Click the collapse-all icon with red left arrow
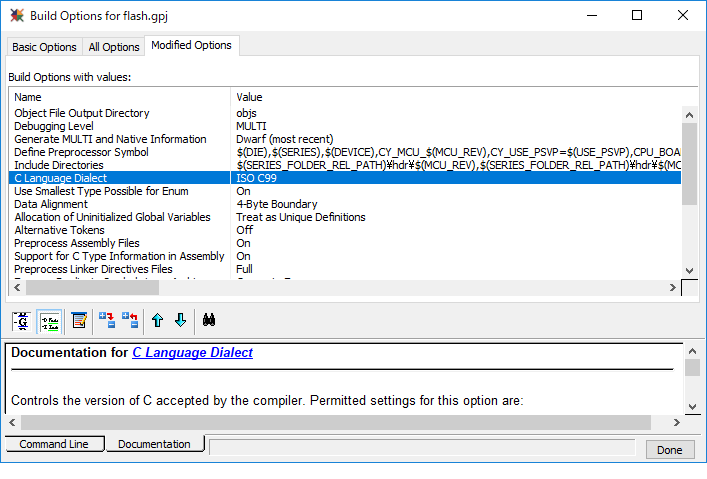The width and height of the screenshot is (707, 479). click(130, 320)
